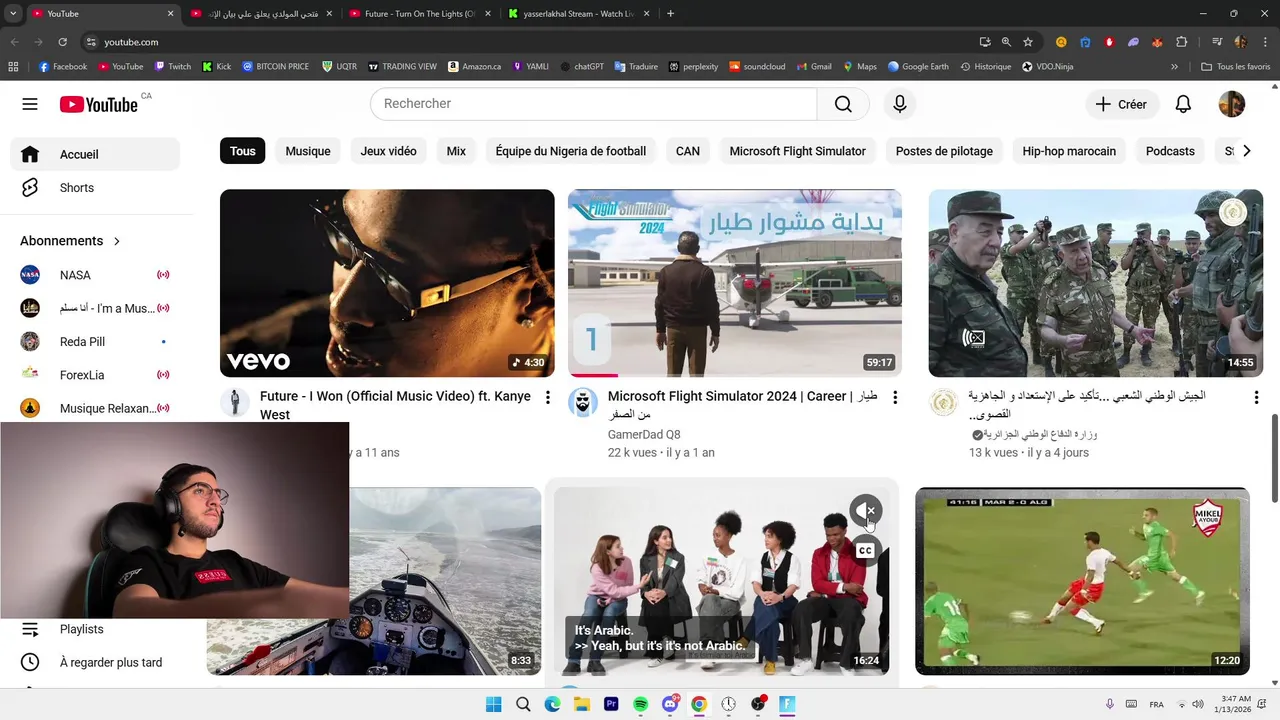Select Hip-hop marocain chip
This screenshot has height=720, width=1280.
click(x=1069, y=151)
